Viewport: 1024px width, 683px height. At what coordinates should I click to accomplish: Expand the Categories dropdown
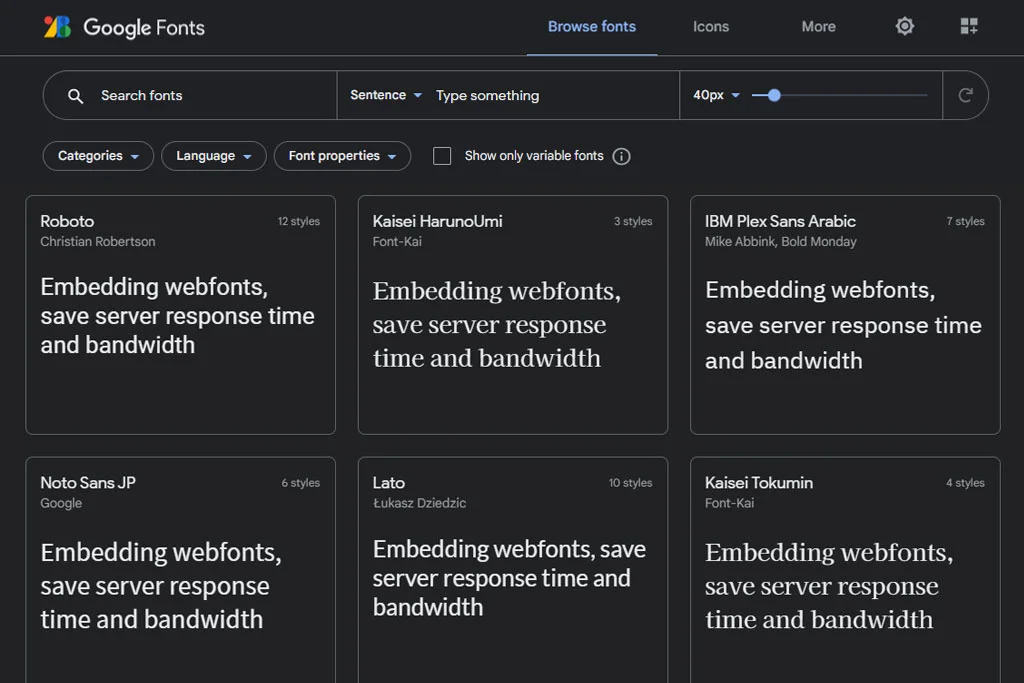click(98, 156)
